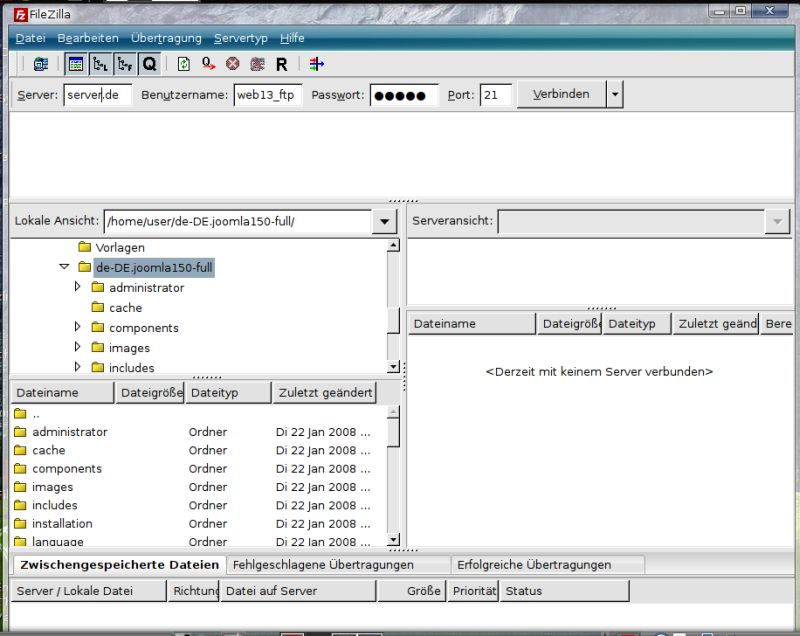Click the reconnect (R) icon
Screen dimensions: 800x636
282,64
